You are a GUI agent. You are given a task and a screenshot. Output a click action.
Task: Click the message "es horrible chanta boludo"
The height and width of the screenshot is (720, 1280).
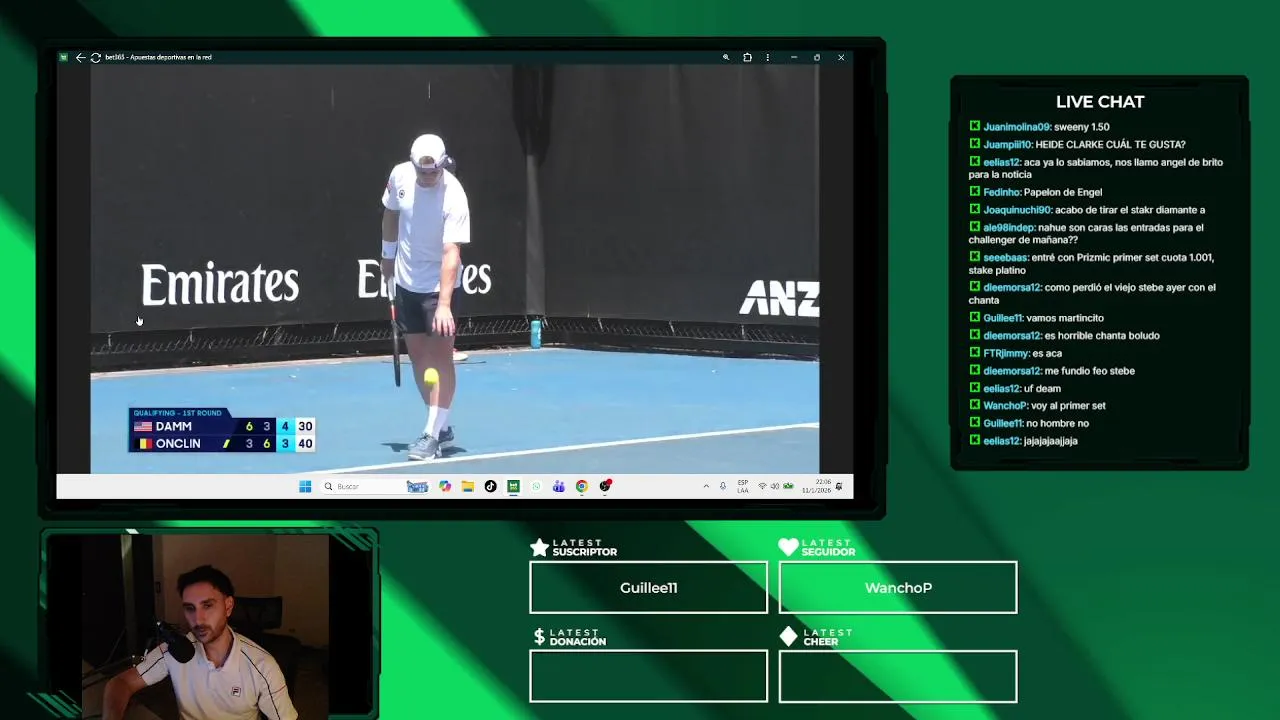pyautogui.click(x=1102, y=336)
